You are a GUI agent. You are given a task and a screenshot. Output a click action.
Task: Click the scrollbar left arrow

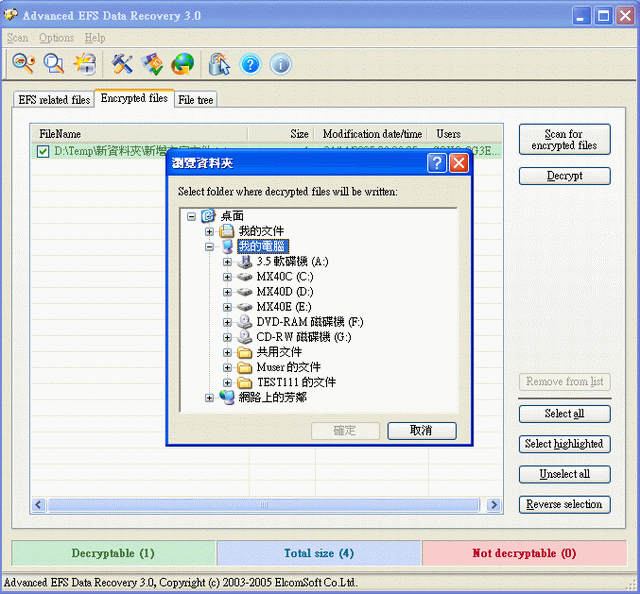(x=39, y=505)
